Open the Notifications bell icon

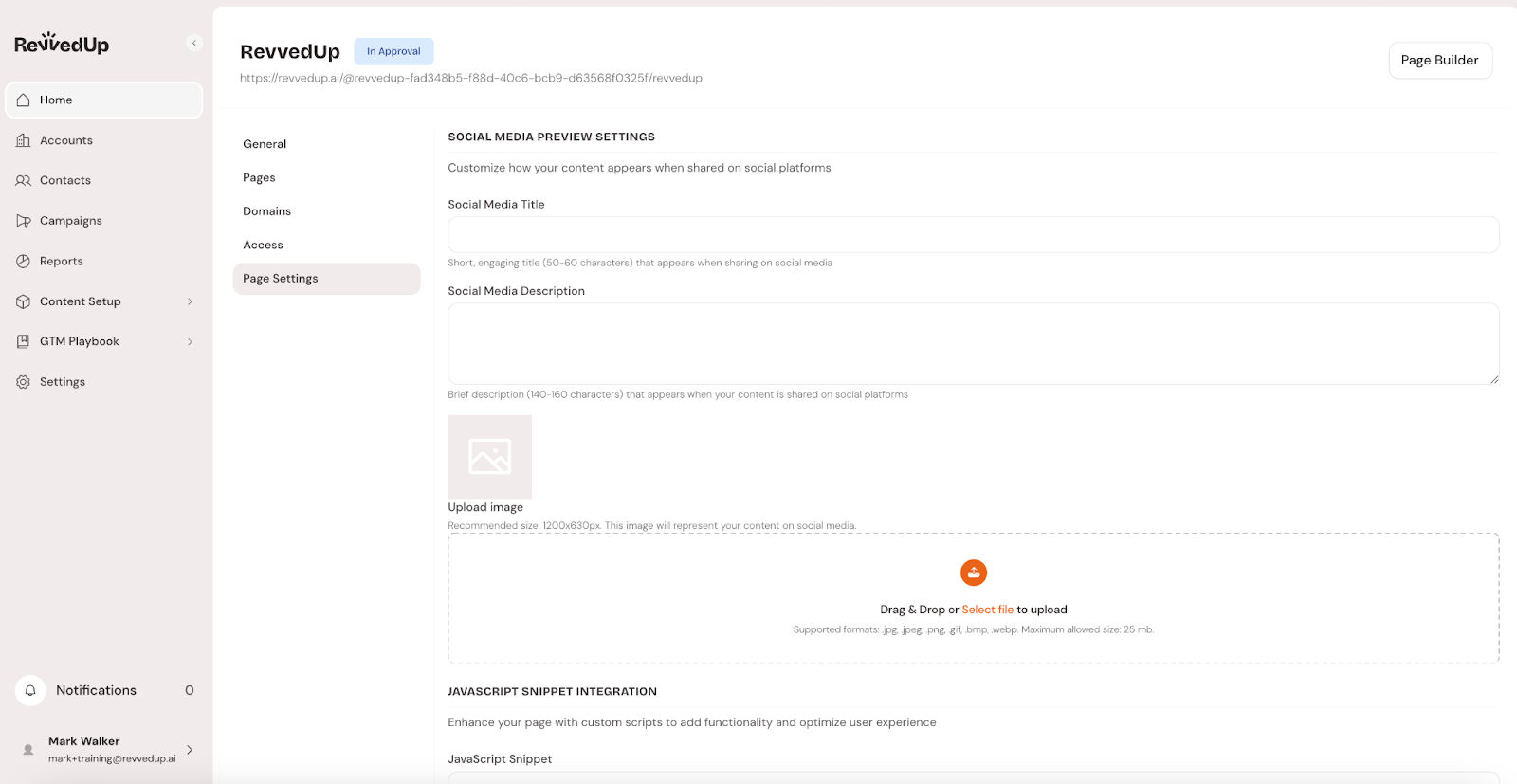[x=30, y=690]
